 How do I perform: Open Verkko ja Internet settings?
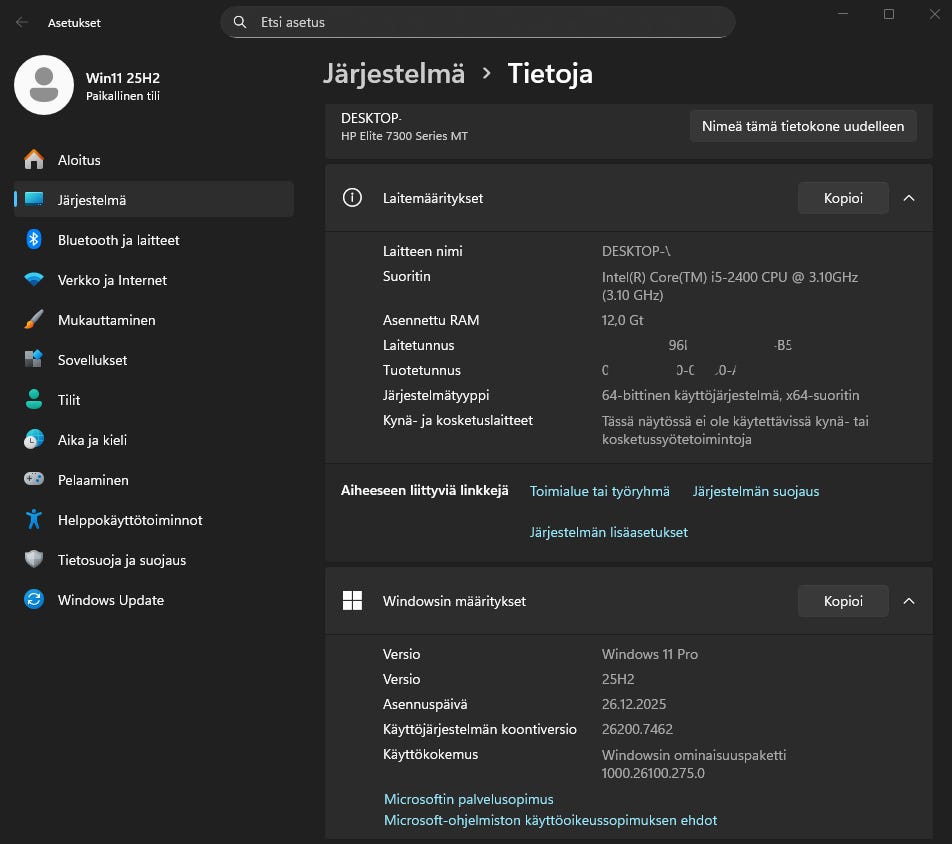pyautogui.click(x=114, y=280)
